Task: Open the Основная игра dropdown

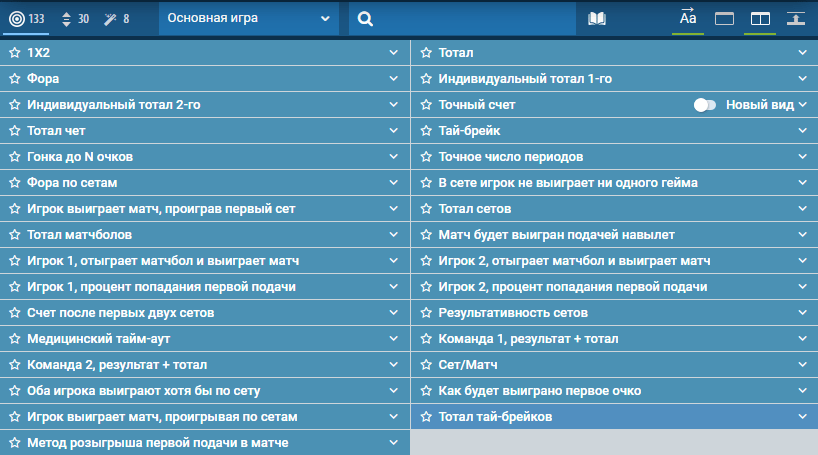Action: pyautogui.click(x=249, y=18)
